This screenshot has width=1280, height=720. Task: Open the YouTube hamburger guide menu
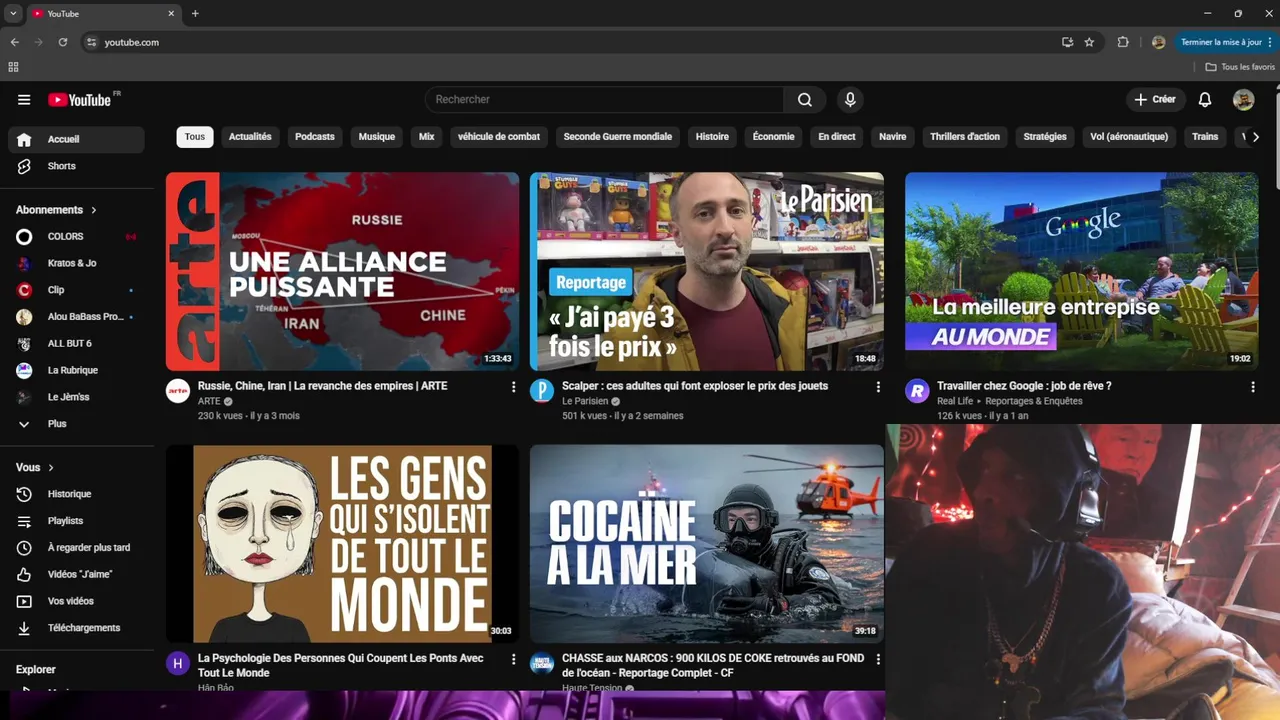pyautogui.click(x=24, y=99)
